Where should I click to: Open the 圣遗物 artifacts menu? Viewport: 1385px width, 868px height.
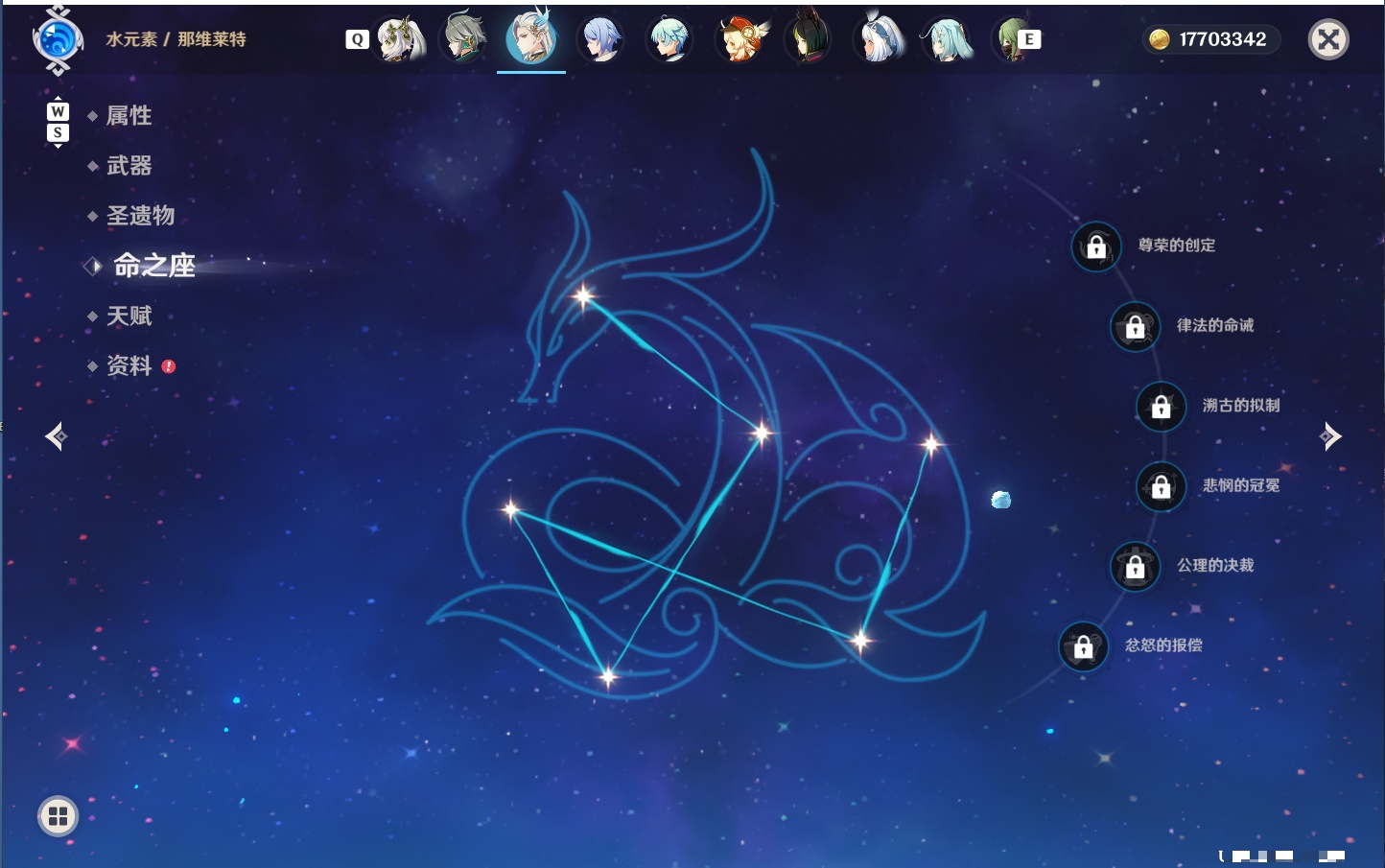pos(140,216)
